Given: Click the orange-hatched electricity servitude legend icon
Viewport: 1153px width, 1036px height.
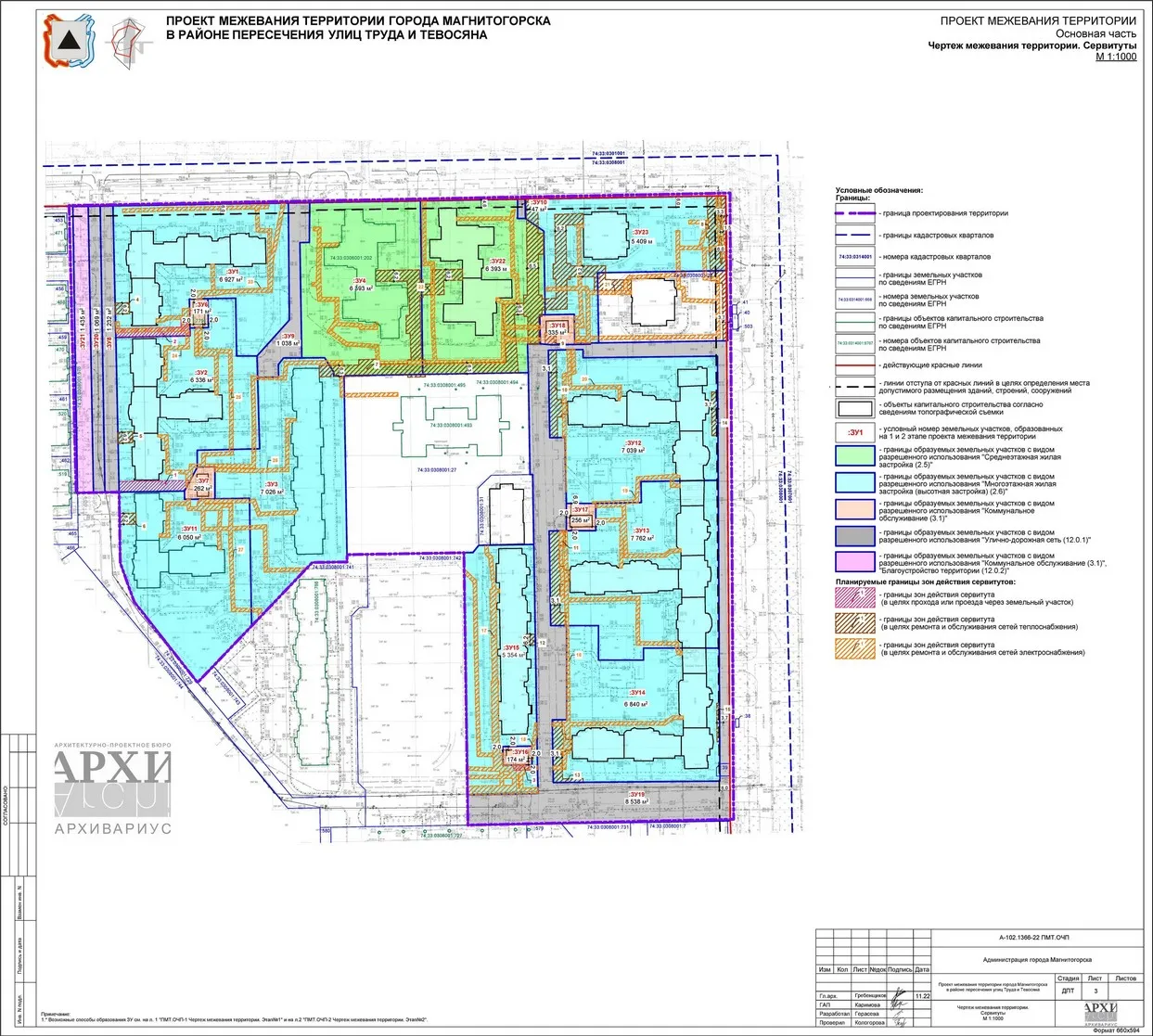Looking at the screenshot, I should click(x=855, y=648).
